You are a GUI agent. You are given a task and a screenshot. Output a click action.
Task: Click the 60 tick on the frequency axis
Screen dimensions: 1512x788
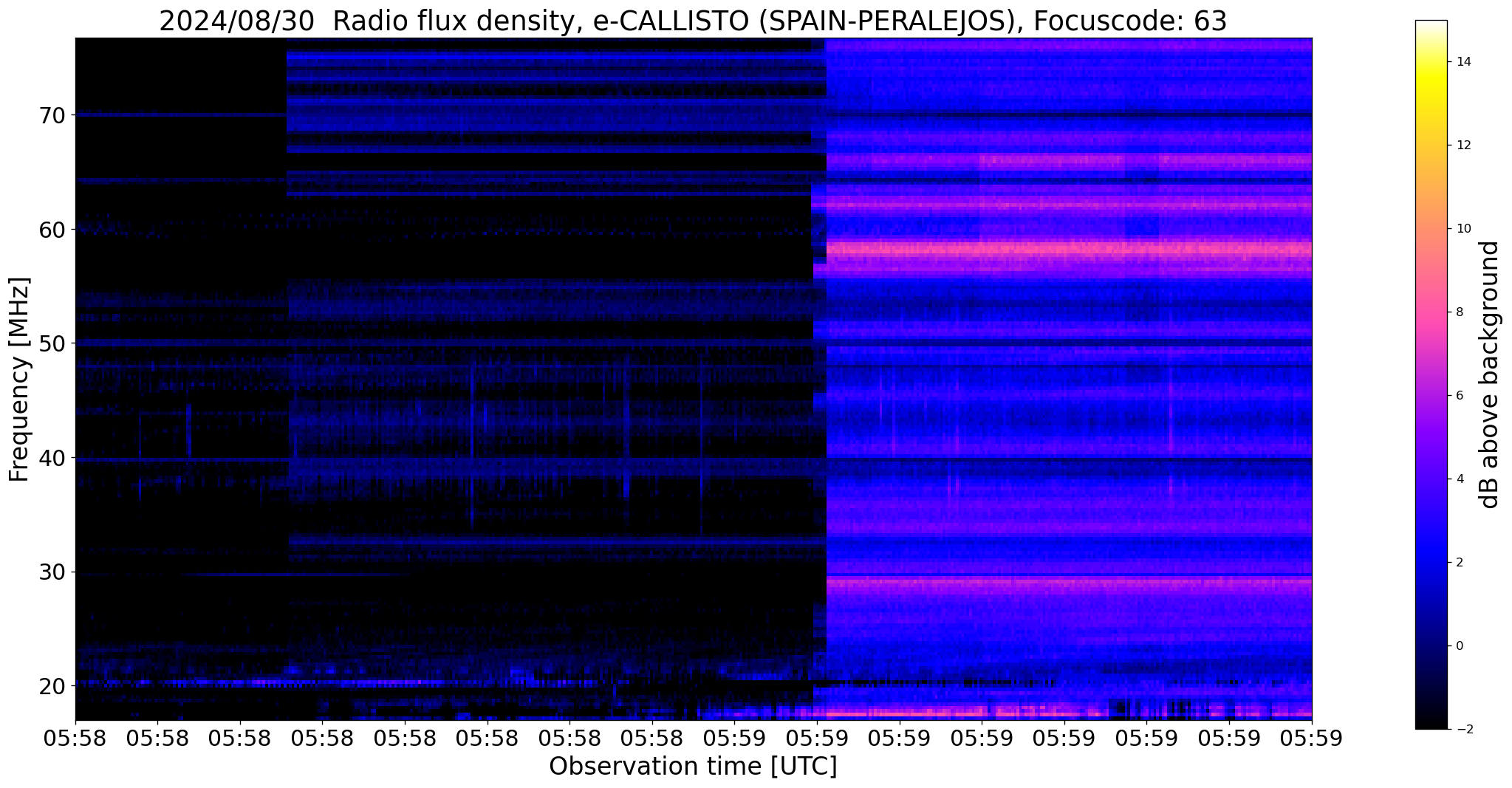tap(52, 230)
